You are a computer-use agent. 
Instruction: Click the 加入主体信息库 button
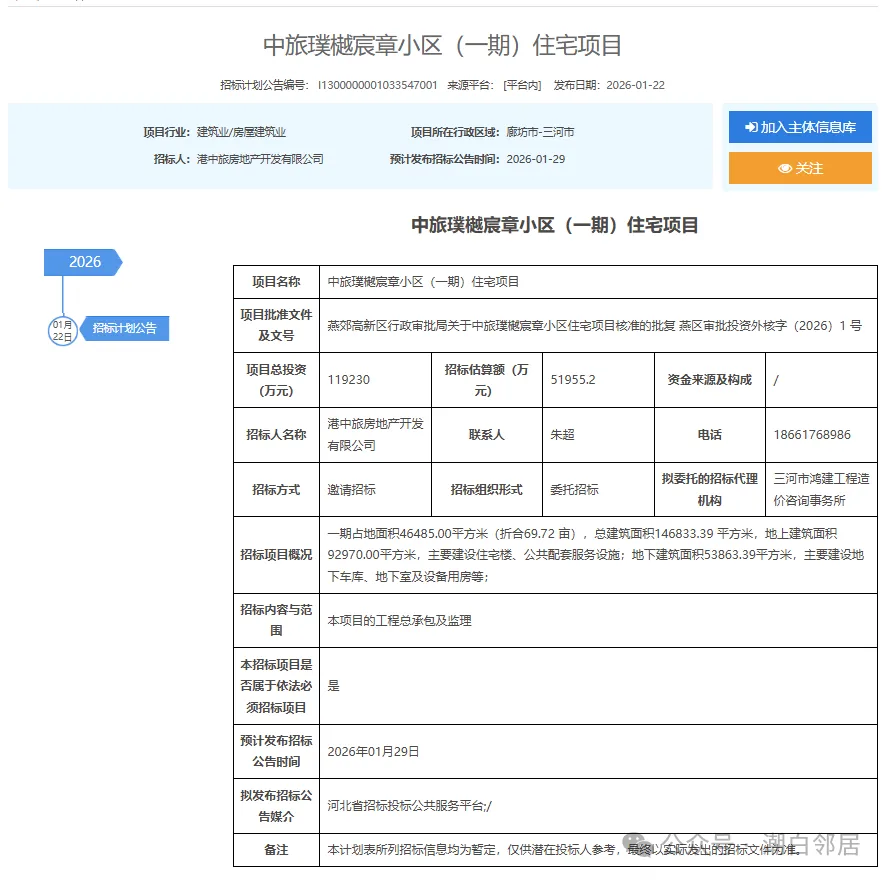[798, 127]
